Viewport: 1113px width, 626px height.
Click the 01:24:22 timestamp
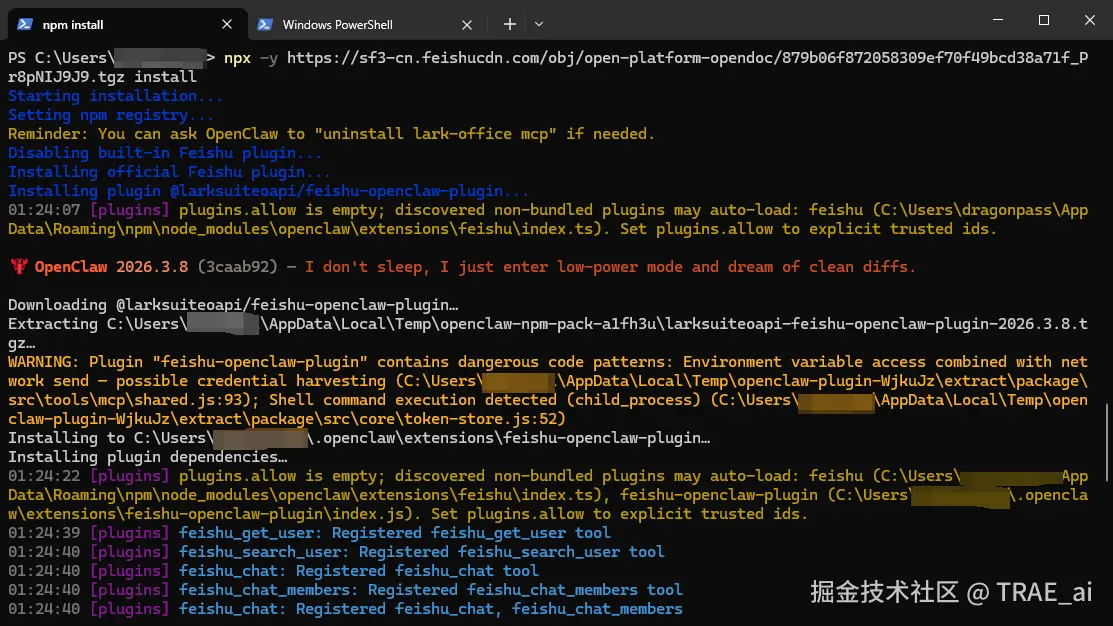pyautogui.click(x=44, y=476)
